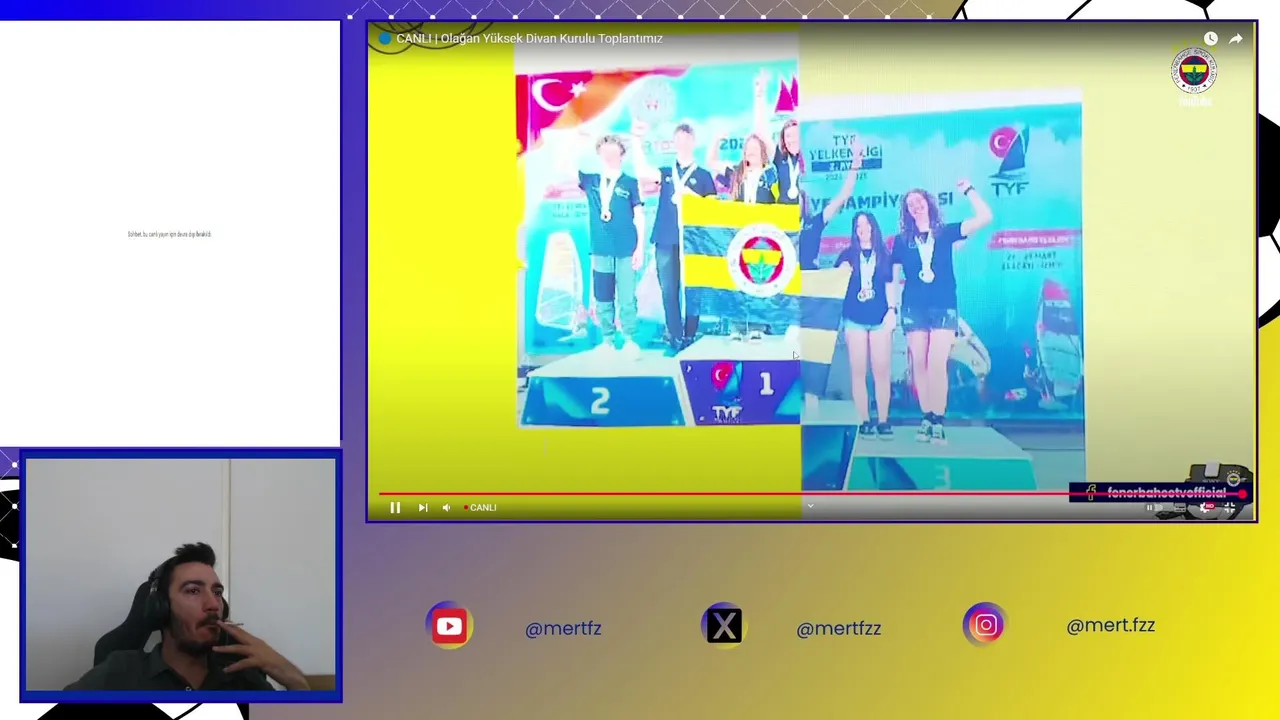
Task: Open the channel avatar beside the video title
Action: (385, 39)
